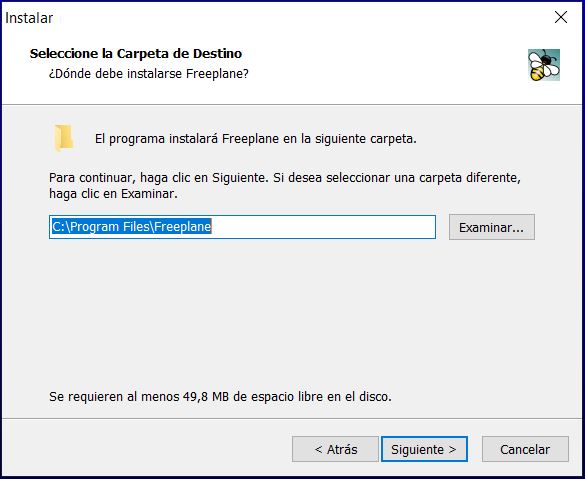Click the El programa instalará Freeplane sentence

click(x=256, y=139)
